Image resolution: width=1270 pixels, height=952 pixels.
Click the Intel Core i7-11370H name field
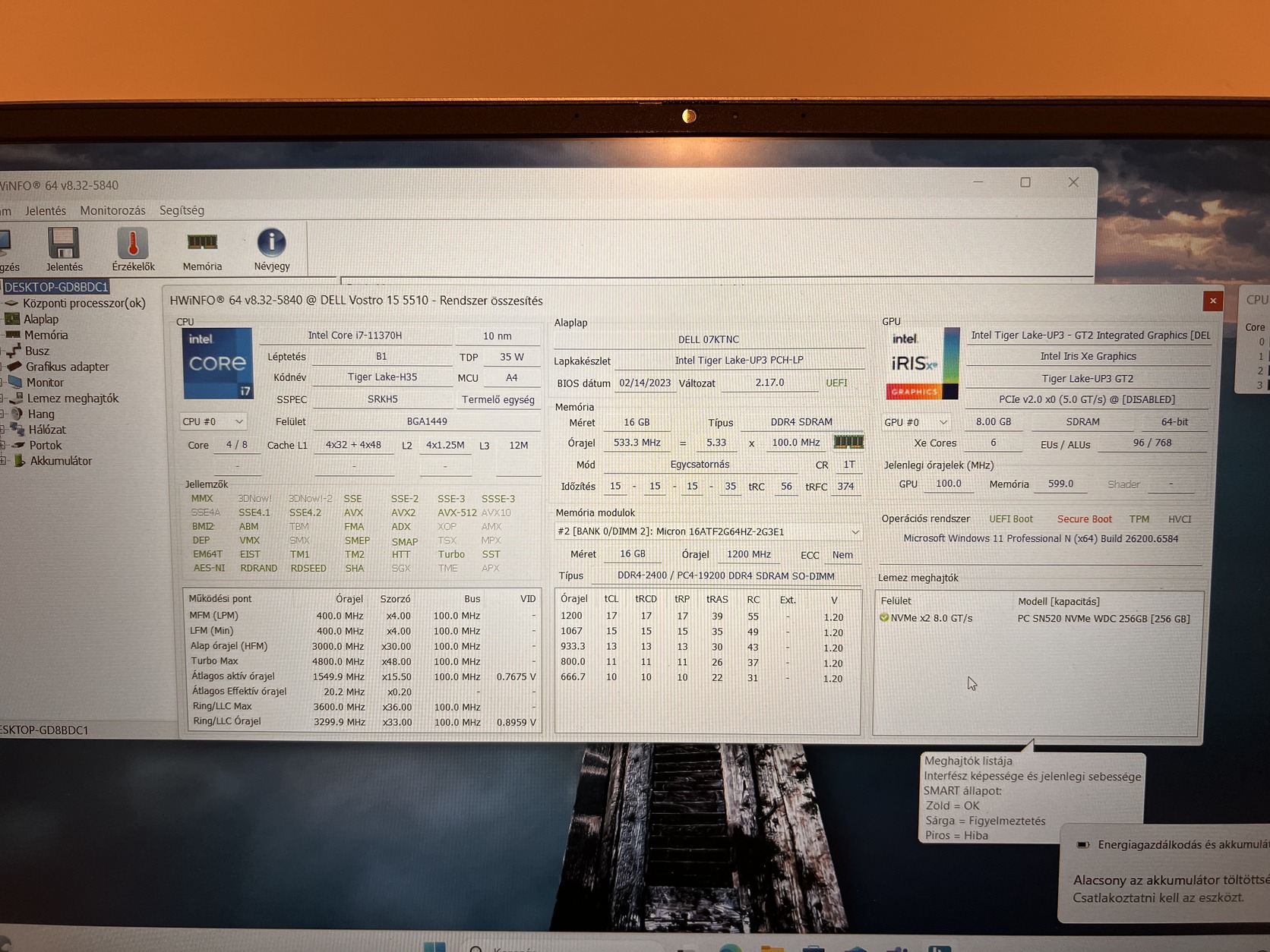click(355, 336)
